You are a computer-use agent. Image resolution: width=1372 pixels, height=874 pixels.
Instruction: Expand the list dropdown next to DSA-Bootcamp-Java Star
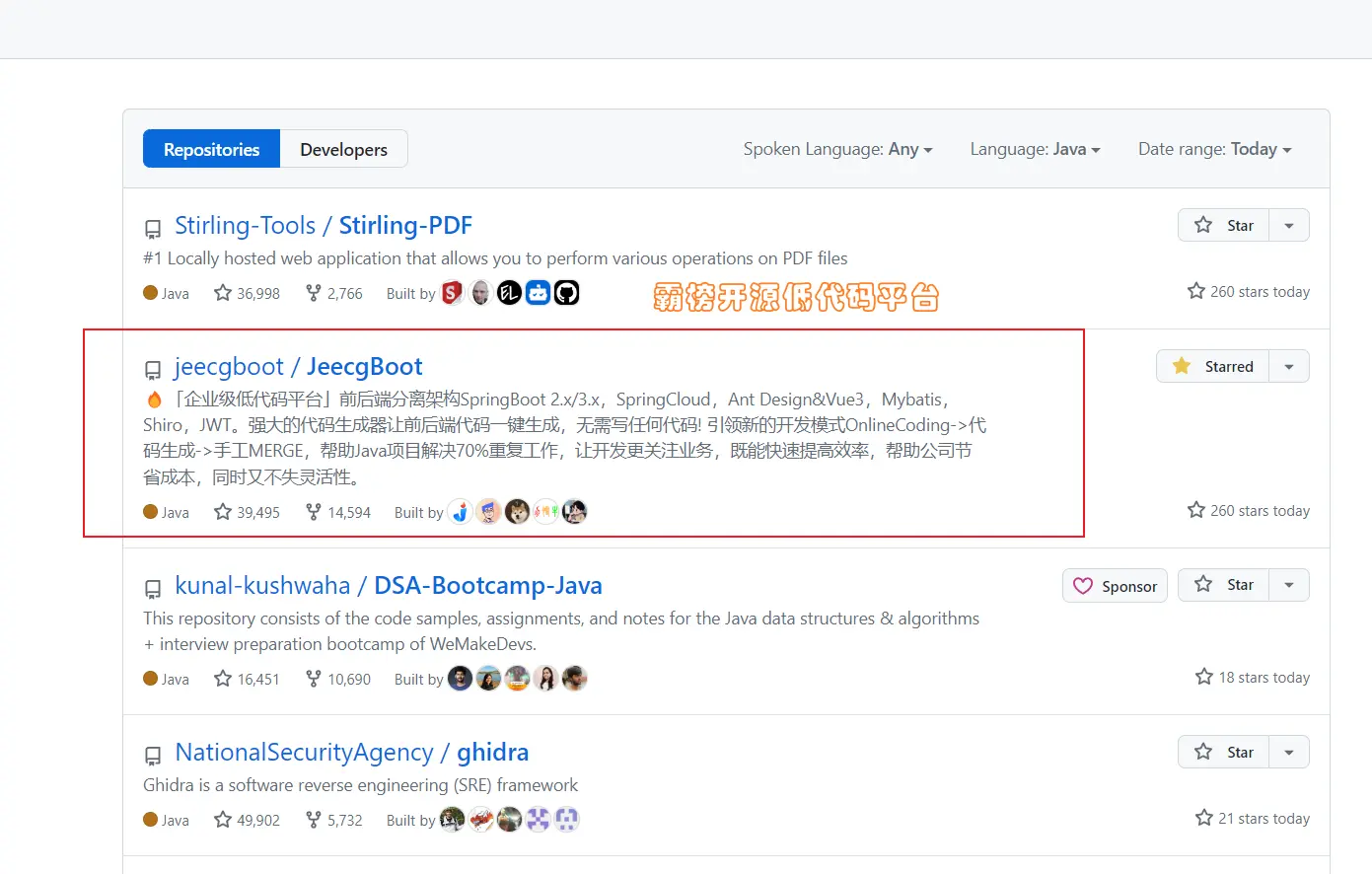point(1289,585)
